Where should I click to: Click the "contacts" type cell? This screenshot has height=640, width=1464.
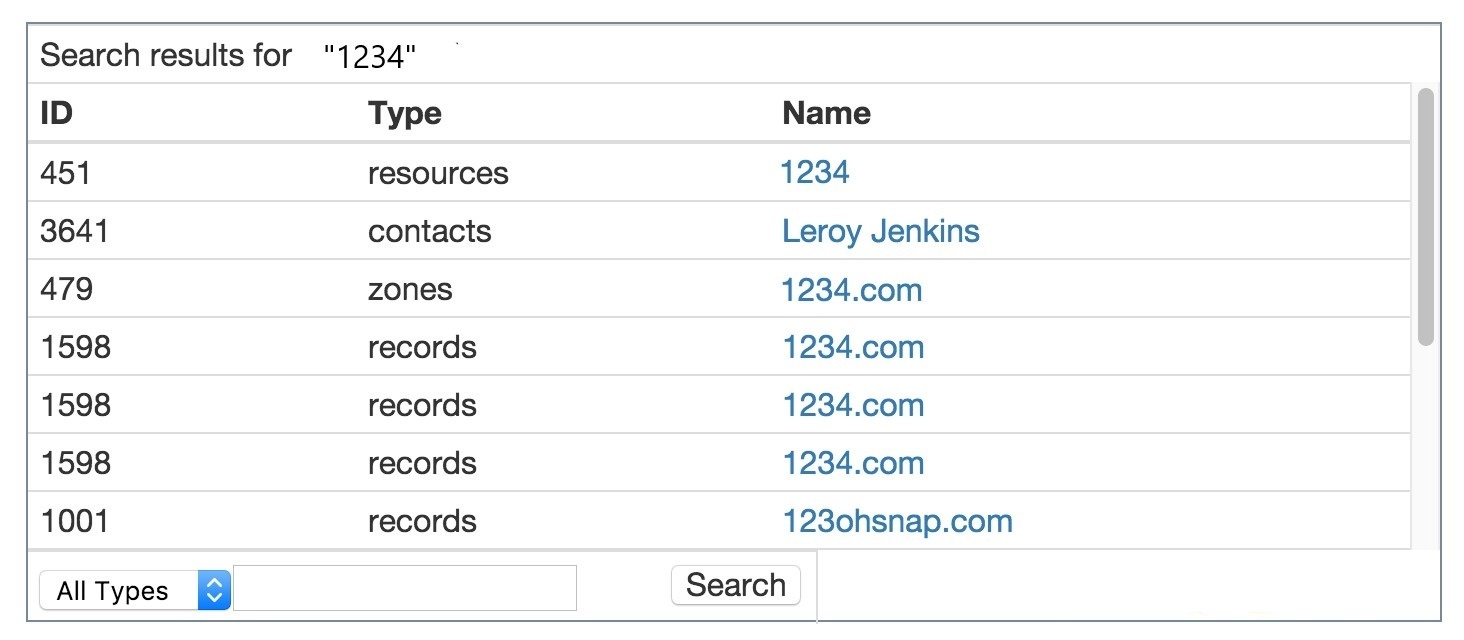point(429,231)
